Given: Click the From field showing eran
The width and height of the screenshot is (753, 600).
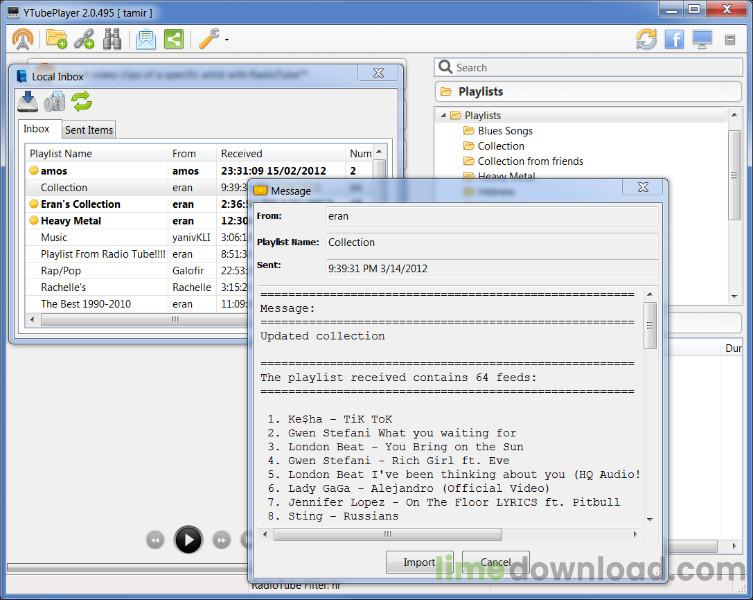Looking at the screenshot, I should coord(492,216).
